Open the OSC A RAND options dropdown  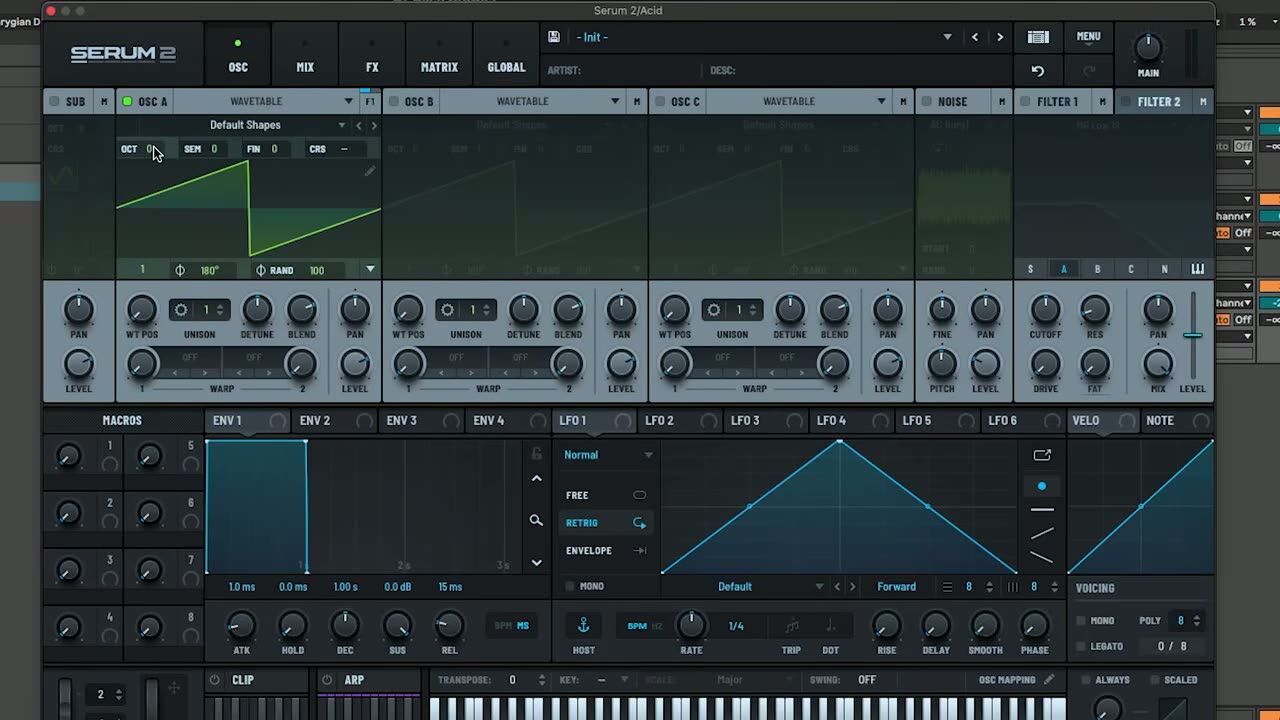coord(370,270)
